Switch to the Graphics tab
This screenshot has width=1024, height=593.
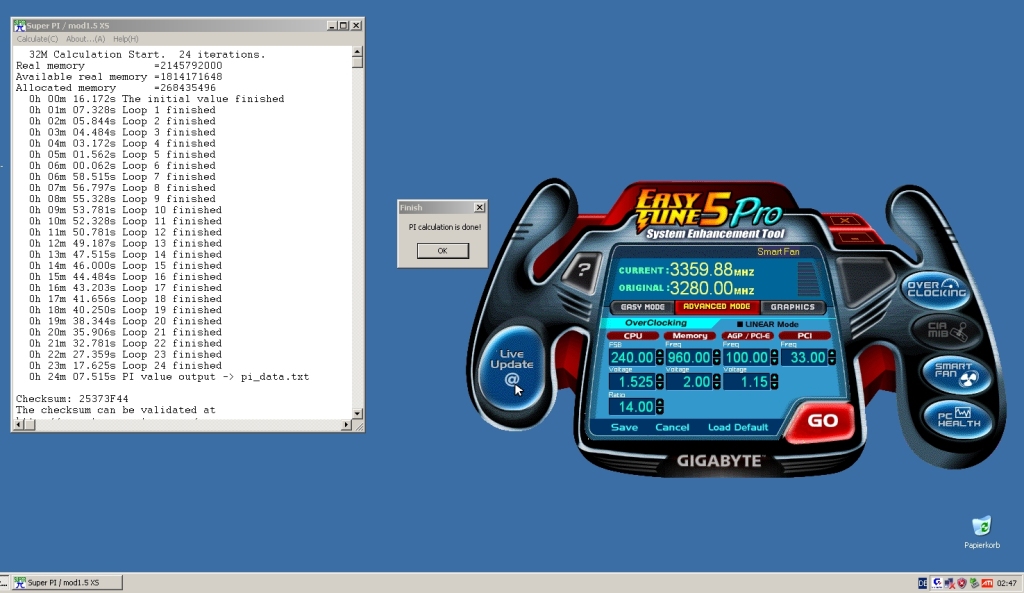[x=792, y=307]
